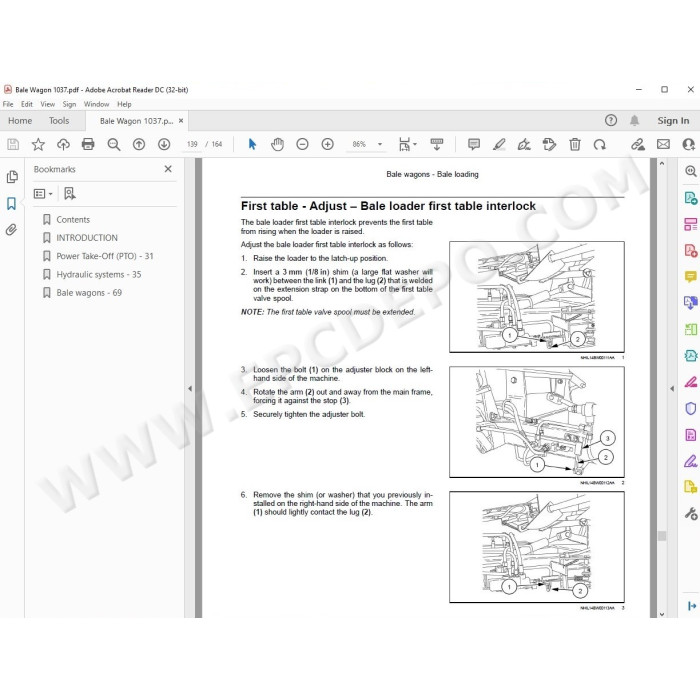Collapse the left navigation pane arrow

tap(190, 388)
